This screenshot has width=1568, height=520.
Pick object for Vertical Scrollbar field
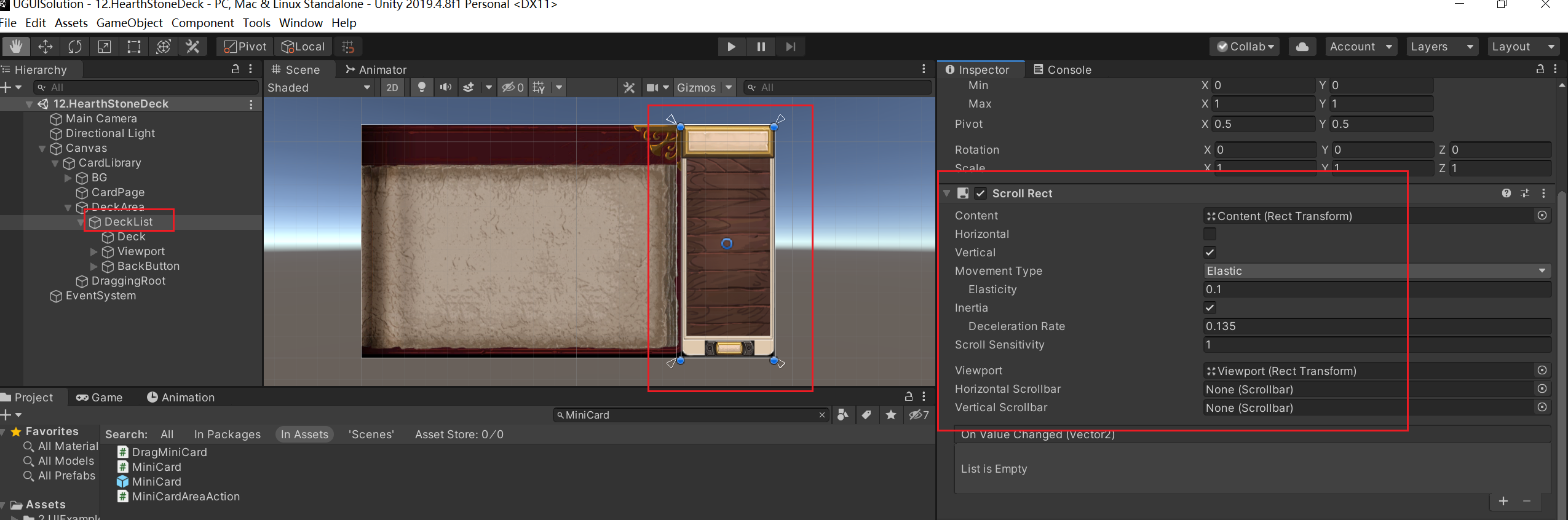click(1542, 408)
